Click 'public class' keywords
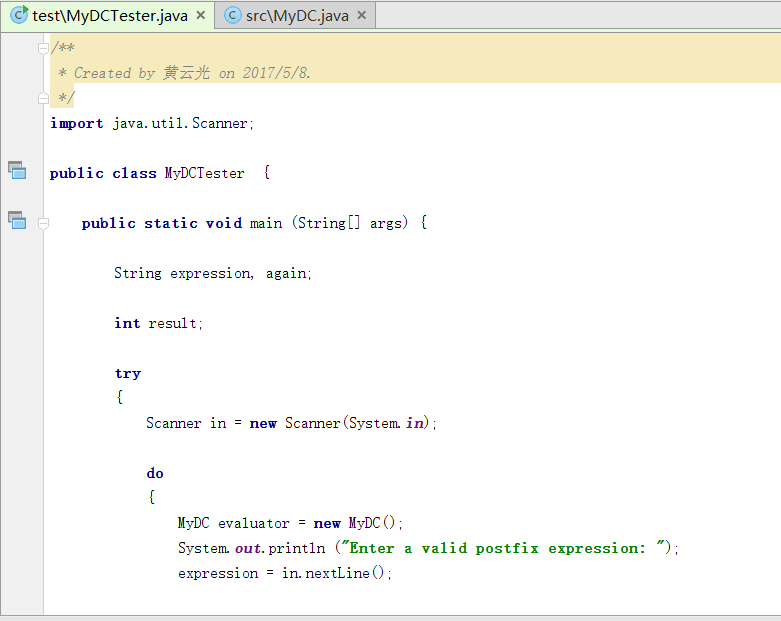This screenshot has width=781, height=621. (103, 173)
